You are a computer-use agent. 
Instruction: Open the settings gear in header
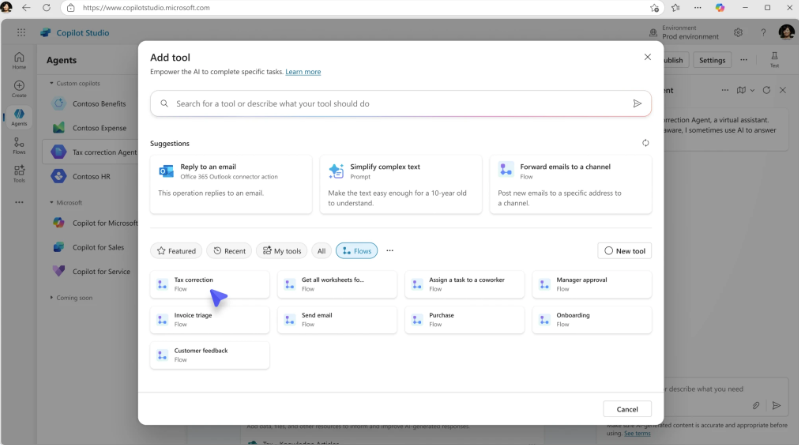tap(738, 33)
